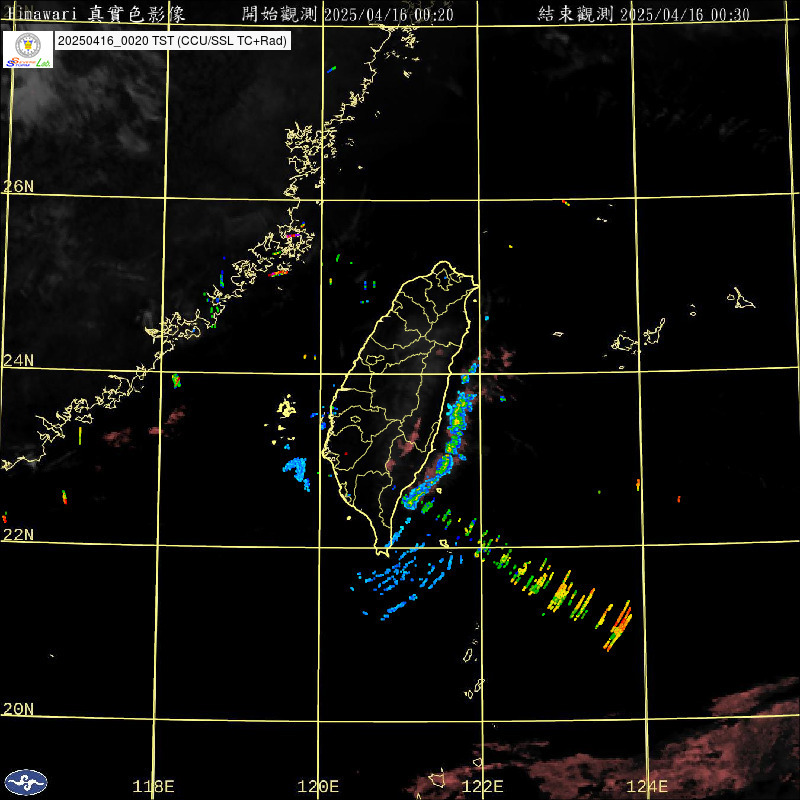Click the 20250416_0020 TST image label
This screenshot has height=800, width=800.
[x=173, y=41]
